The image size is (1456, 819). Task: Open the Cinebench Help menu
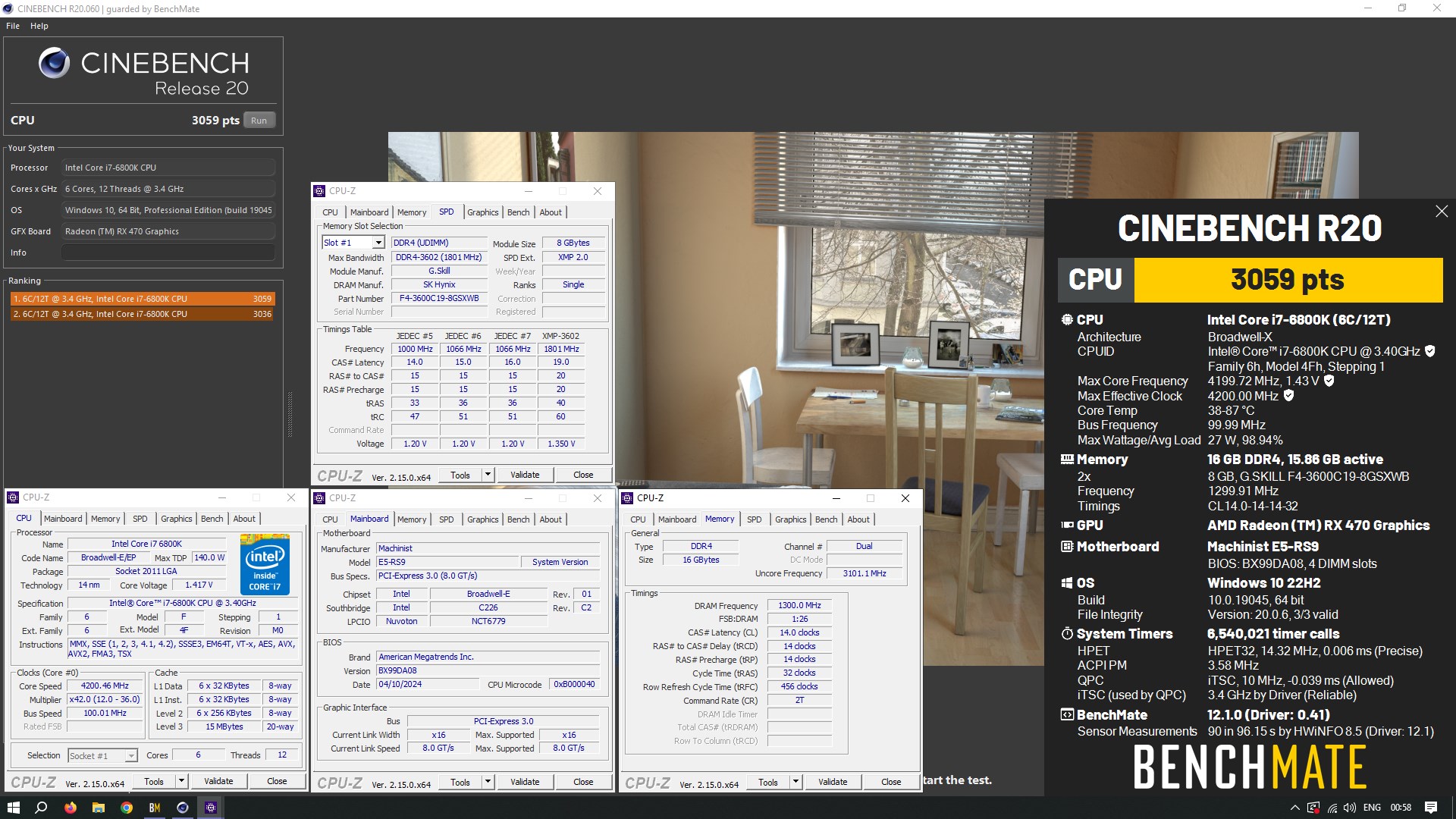click(x=39, y=26)
